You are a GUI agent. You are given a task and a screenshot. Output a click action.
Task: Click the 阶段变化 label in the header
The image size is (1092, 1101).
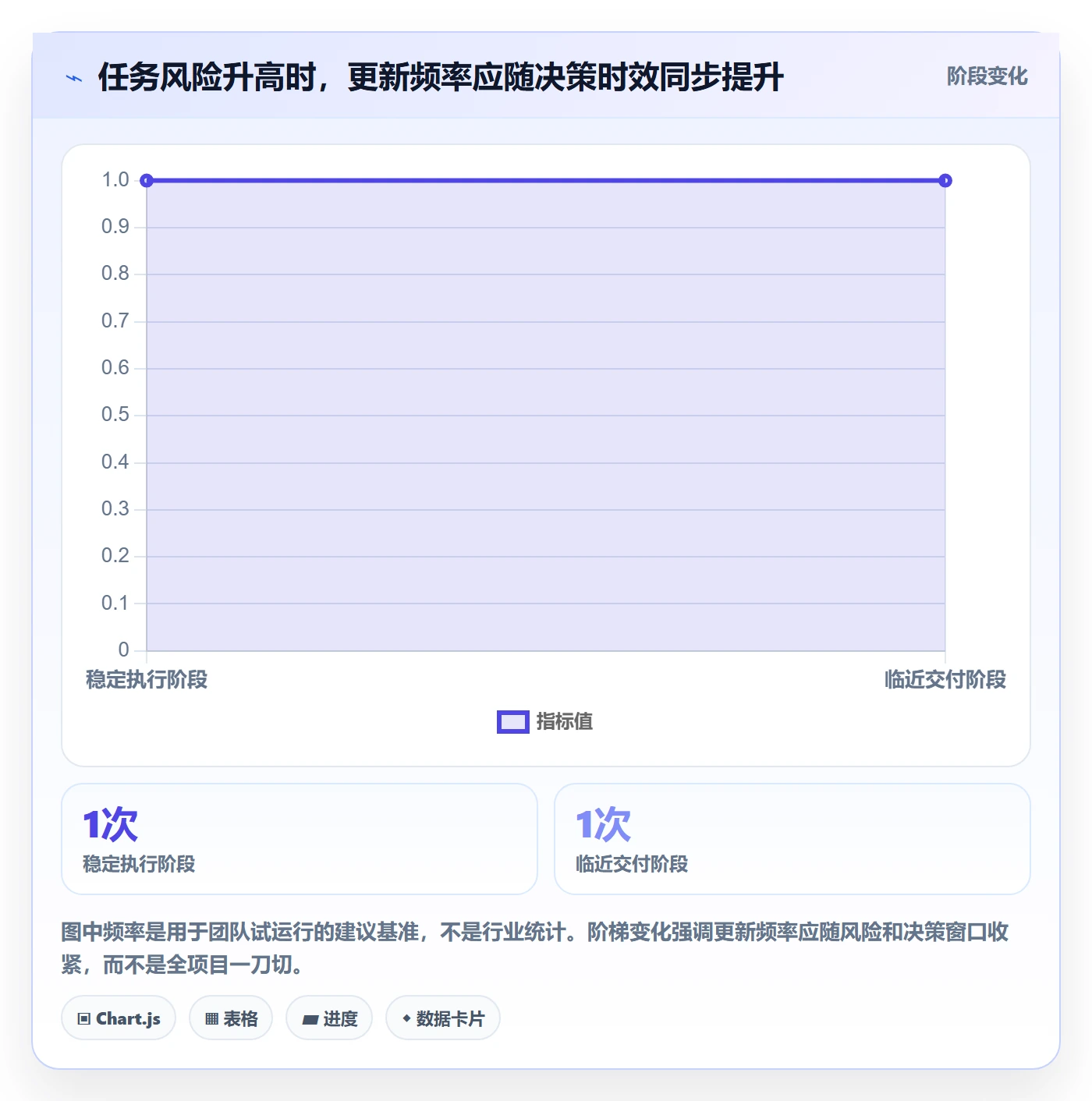[987, 76]
